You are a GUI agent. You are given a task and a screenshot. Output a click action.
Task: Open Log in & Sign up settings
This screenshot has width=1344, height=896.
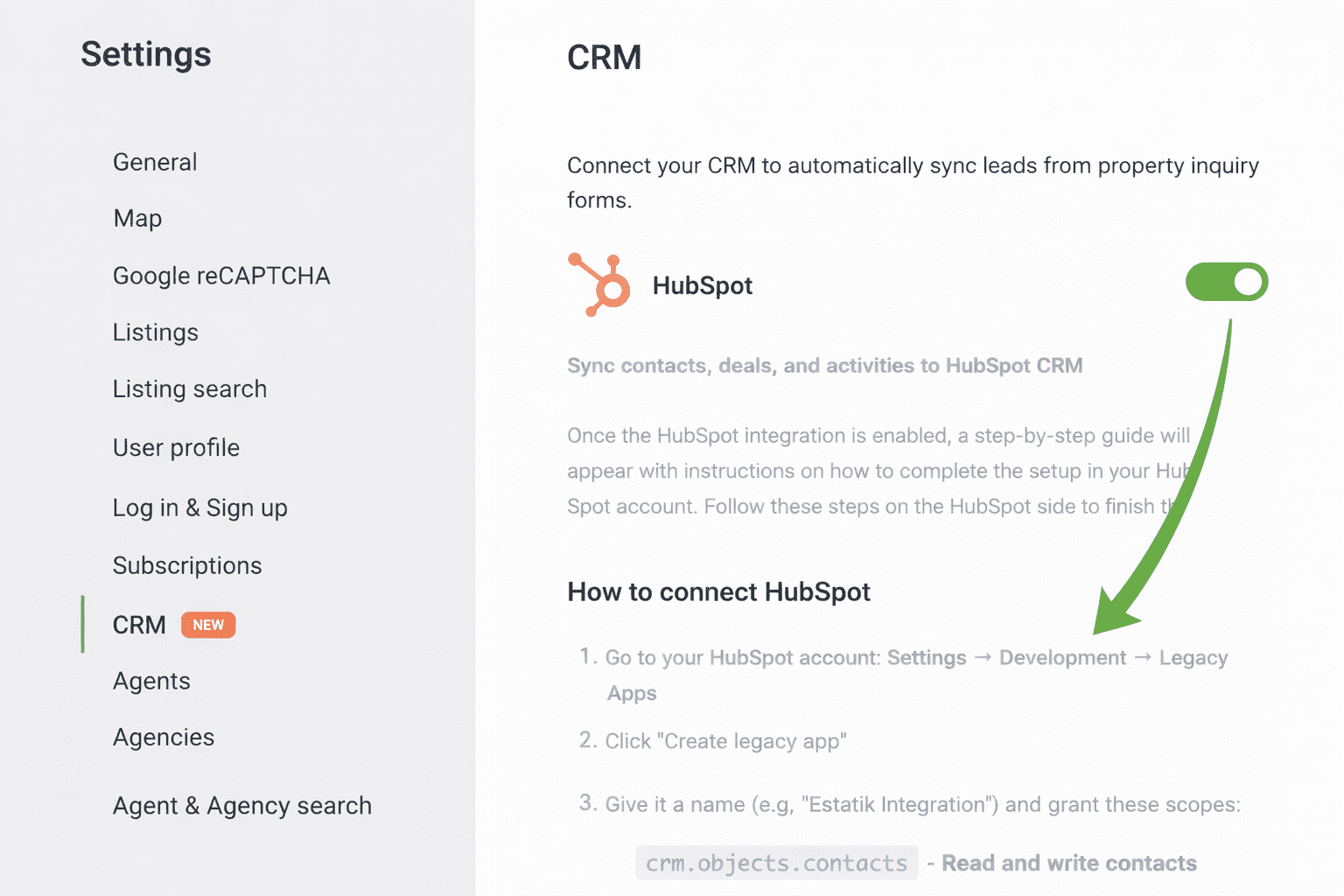tap(200, 507)
